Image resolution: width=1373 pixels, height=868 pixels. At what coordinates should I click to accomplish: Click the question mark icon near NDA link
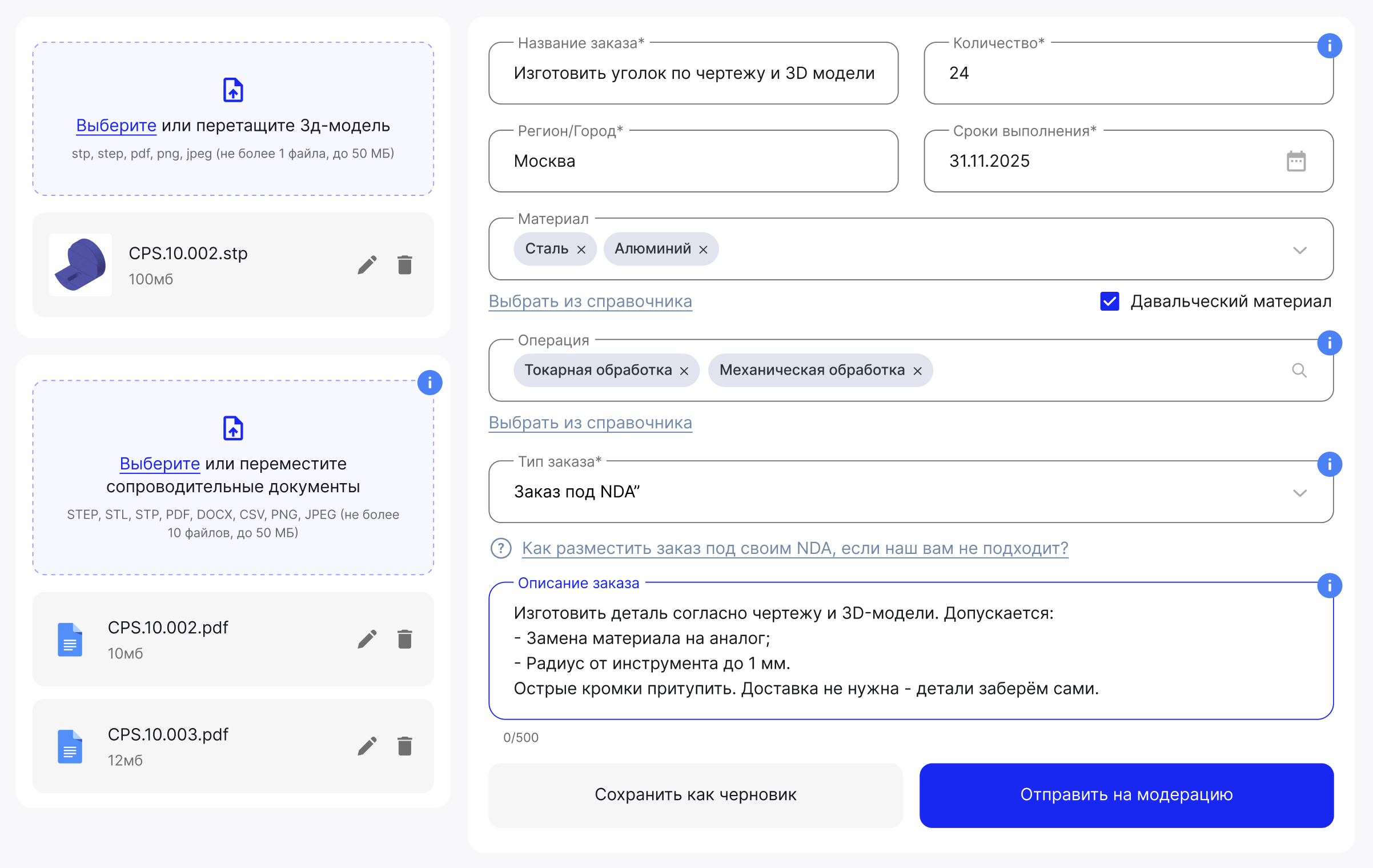coord(500,548)
